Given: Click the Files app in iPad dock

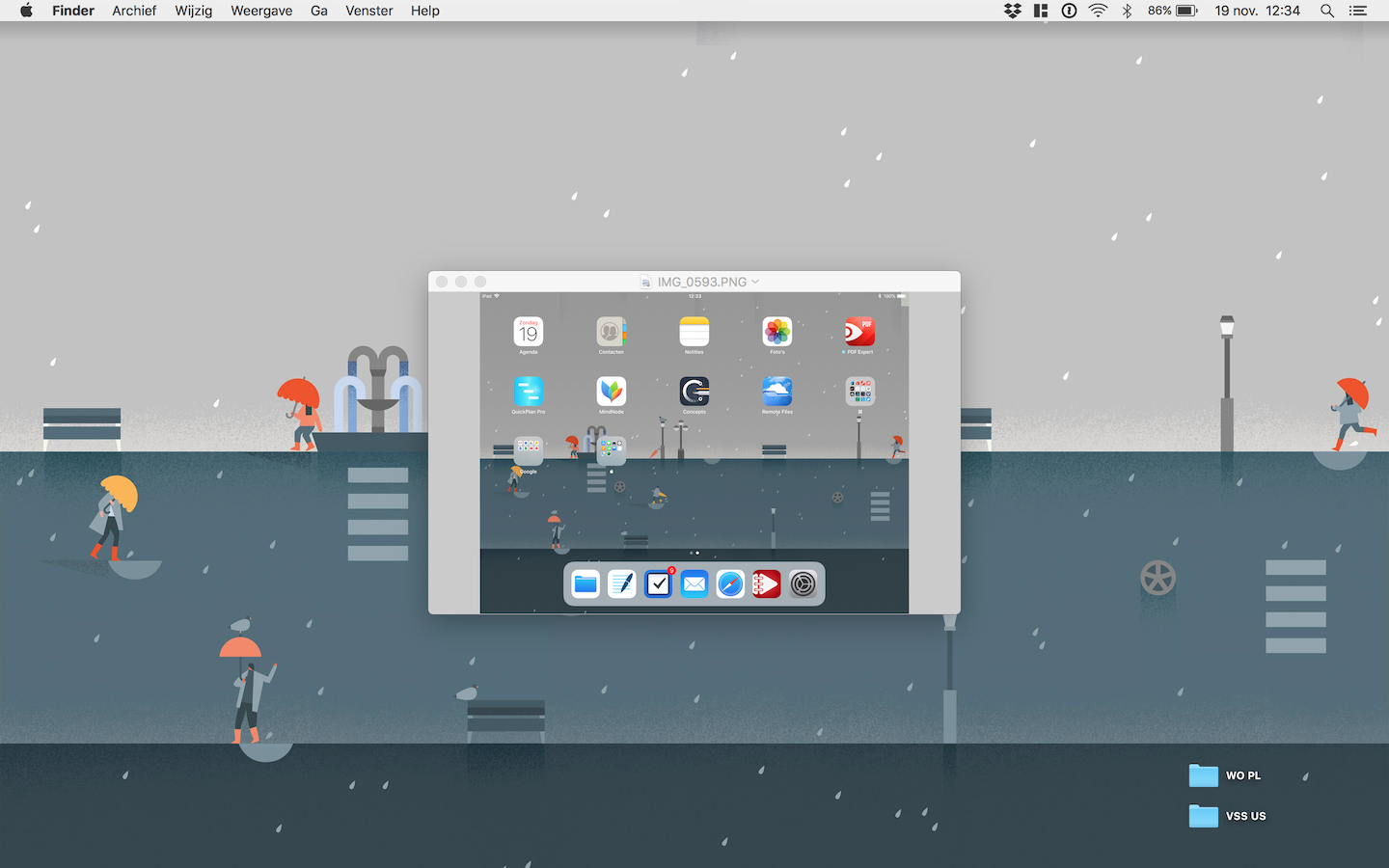Looking at the screenshot, I should click(586, 583).
